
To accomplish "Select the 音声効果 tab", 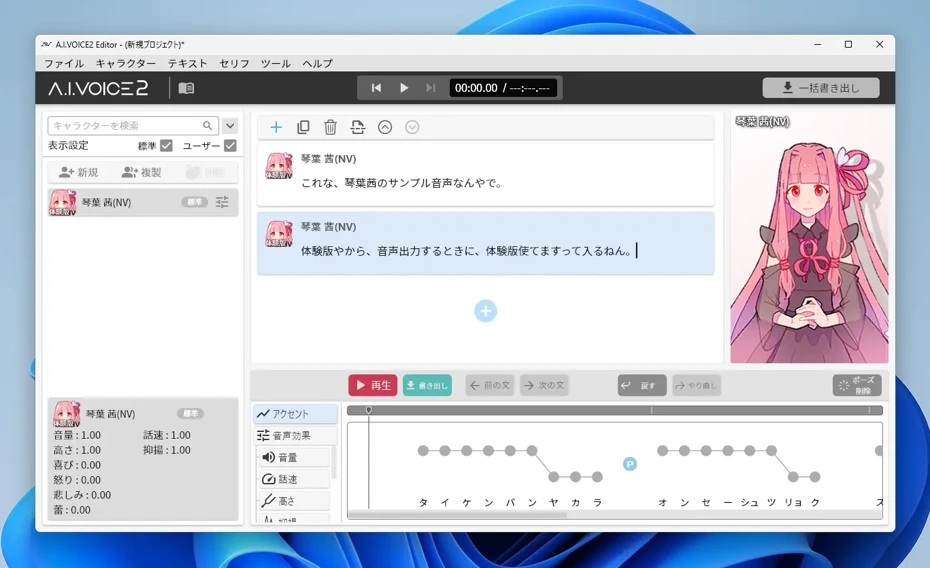I will tap(295, 436).
